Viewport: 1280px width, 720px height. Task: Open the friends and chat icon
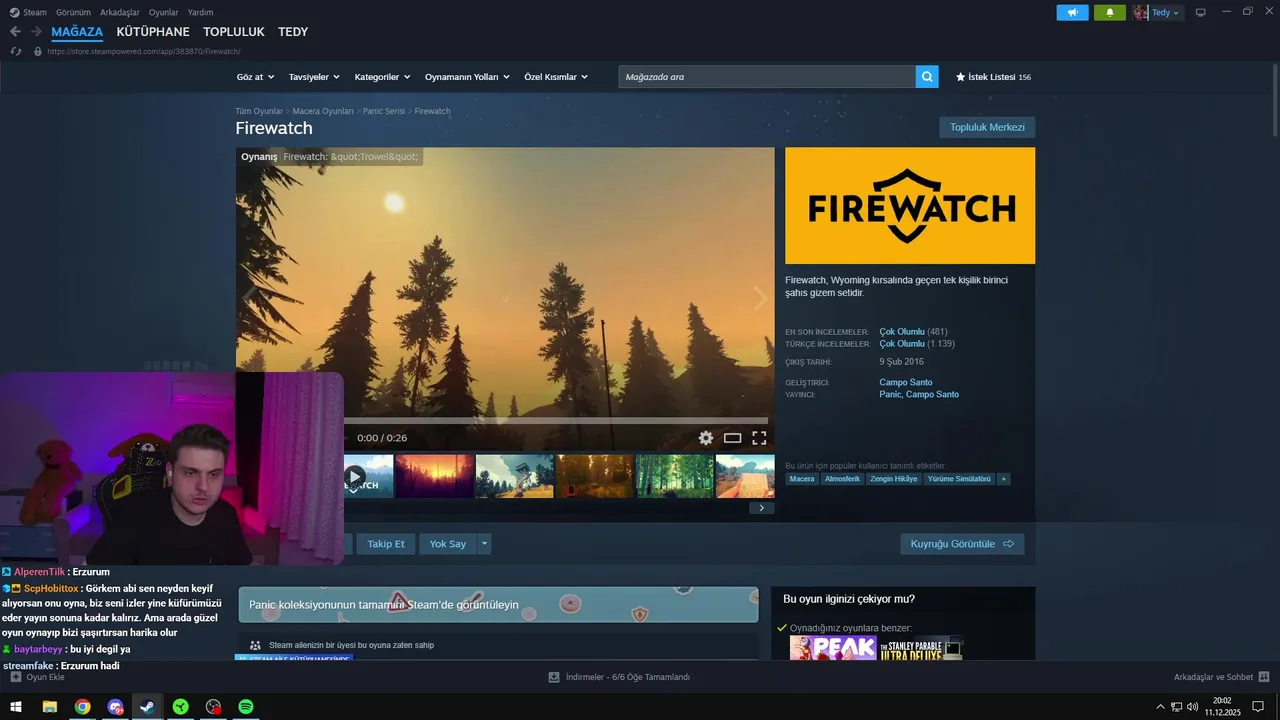1264,677
